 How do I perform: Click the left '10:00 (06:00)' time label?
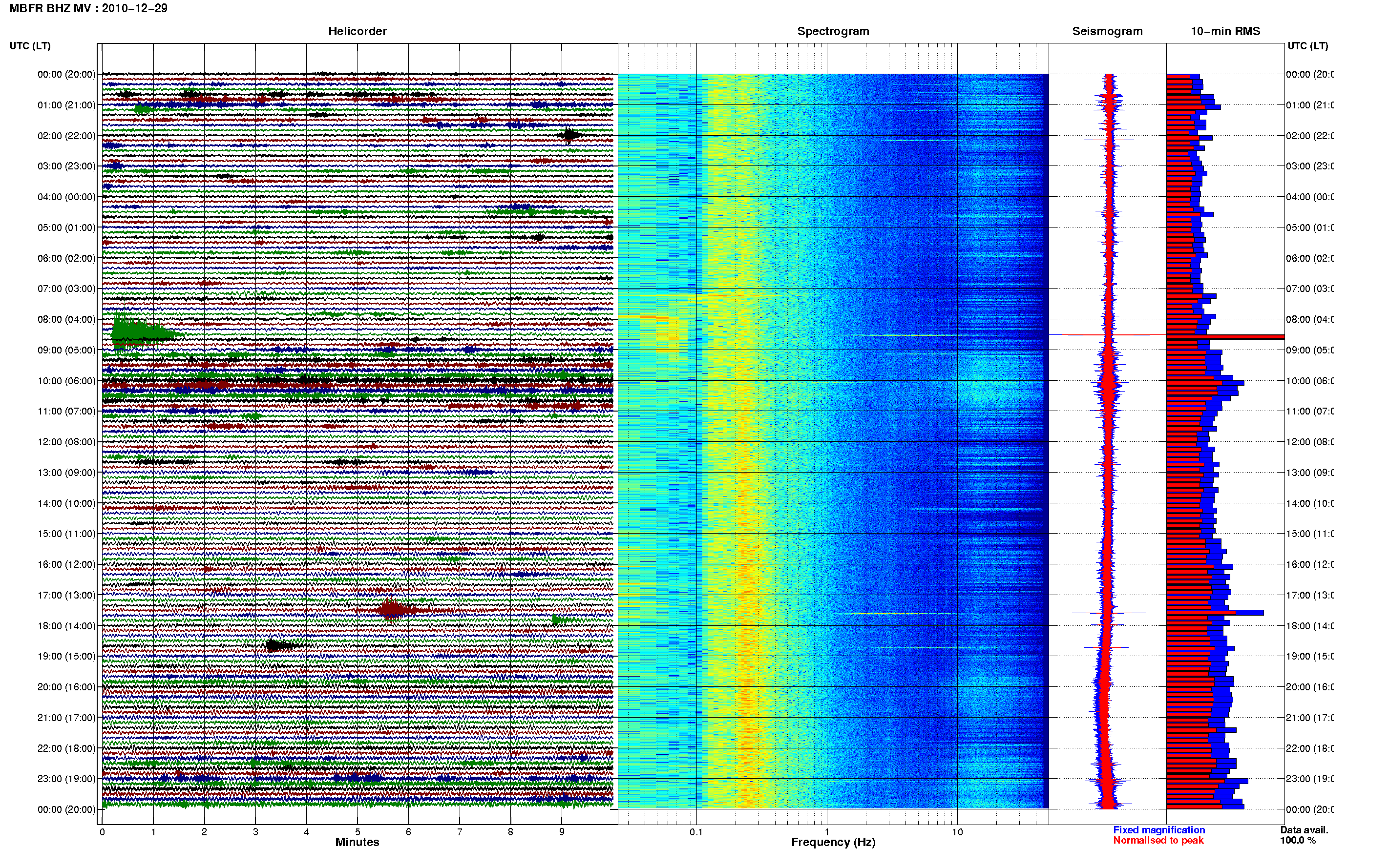click(66, 381)
